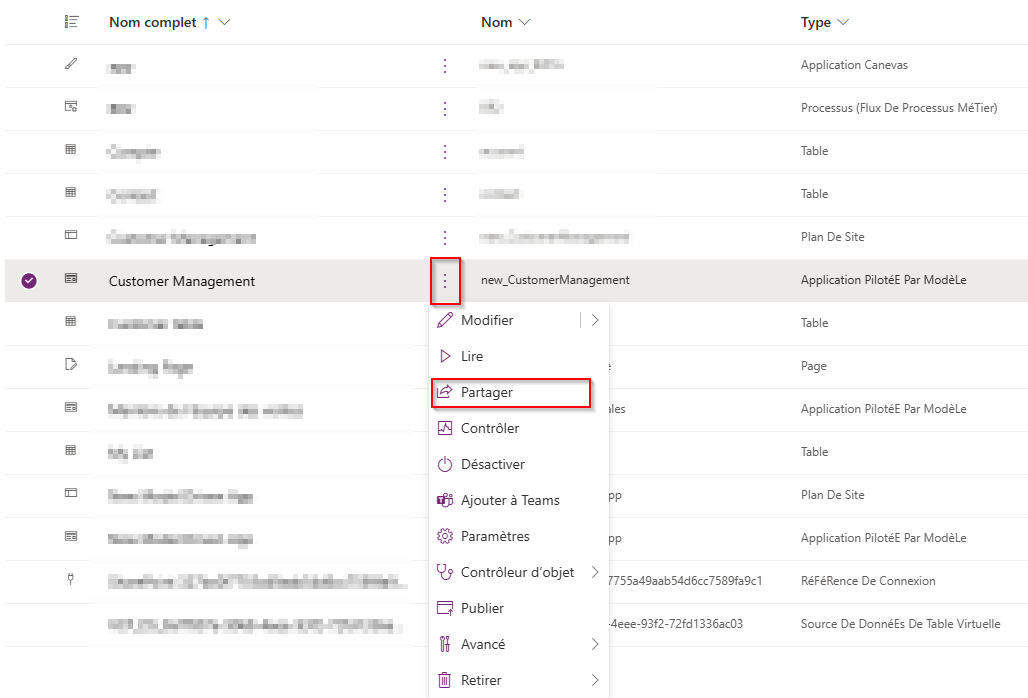
Task: Expand the Avancé submenu chevron
Action: (595, 643)
